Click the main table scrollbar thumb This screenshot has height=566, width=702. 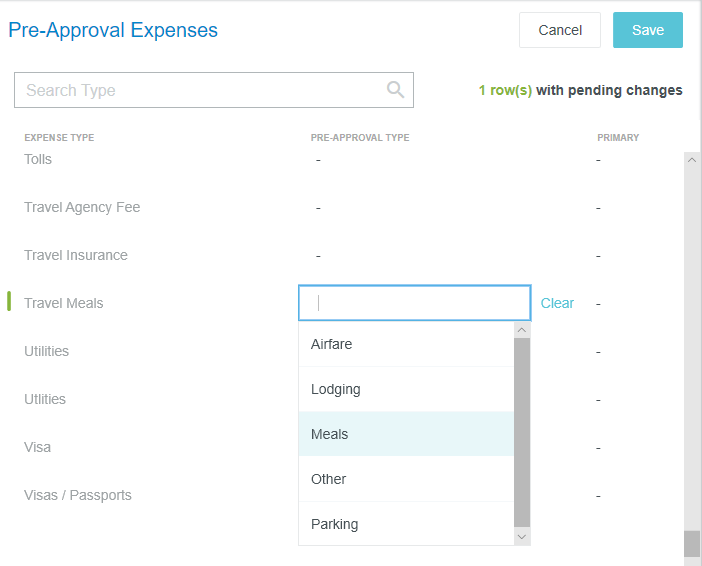pyautogui.click(x=692, y=544)
